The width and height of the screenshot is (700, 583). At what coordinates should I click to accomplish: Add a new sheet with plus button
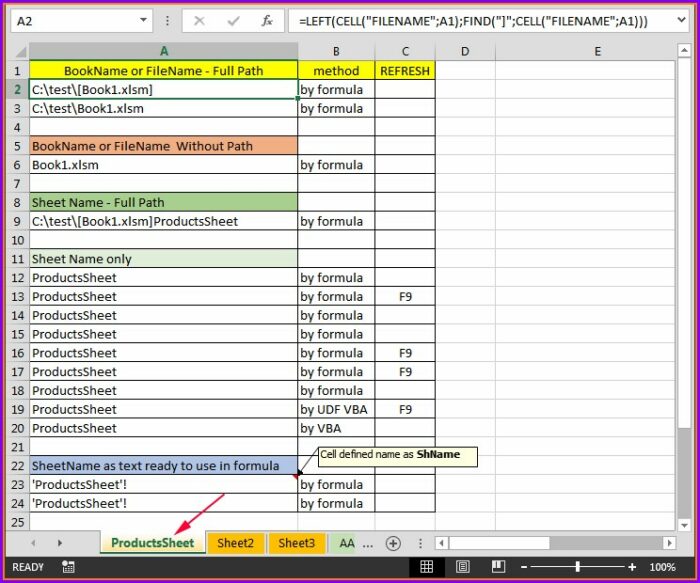[x=393, y=543]
